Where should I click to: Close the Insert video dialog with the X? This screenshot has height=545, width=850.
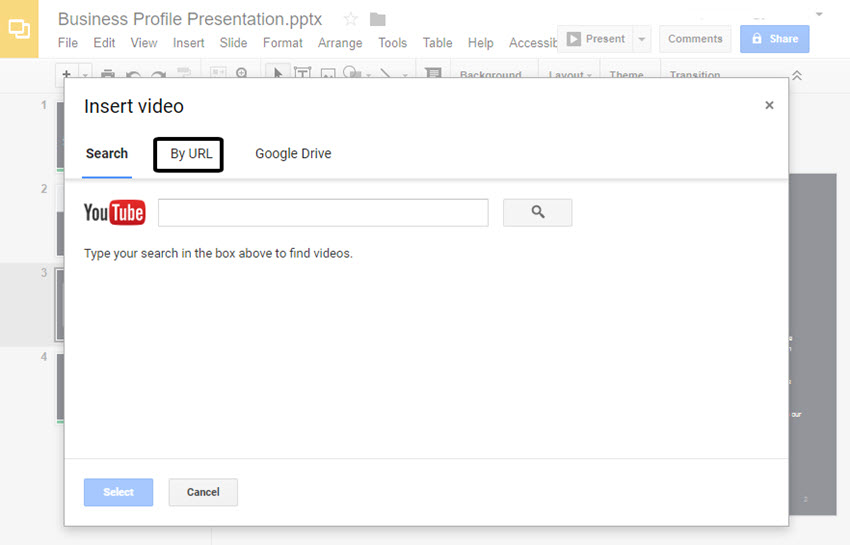tap(769, 105)
